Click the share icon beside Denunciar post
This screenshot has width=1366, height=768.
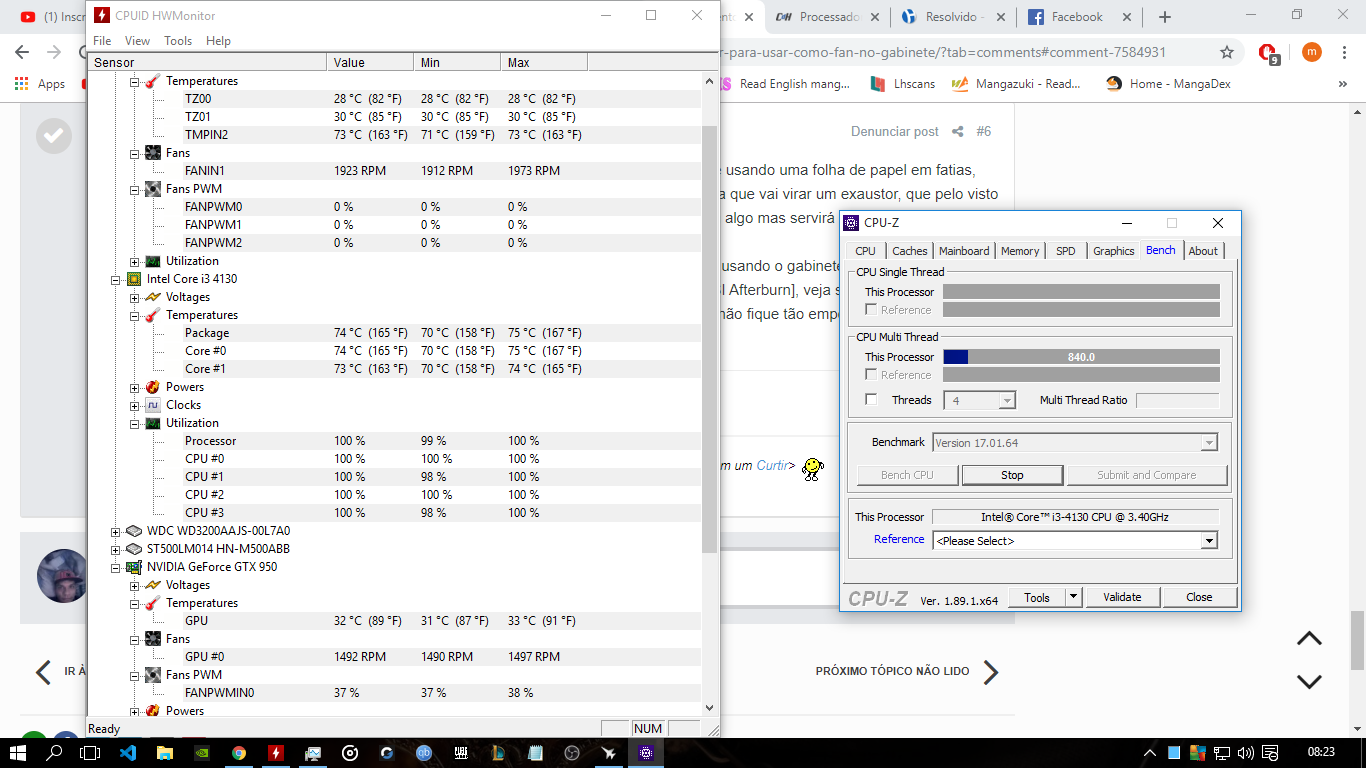(x=958, y=131)
